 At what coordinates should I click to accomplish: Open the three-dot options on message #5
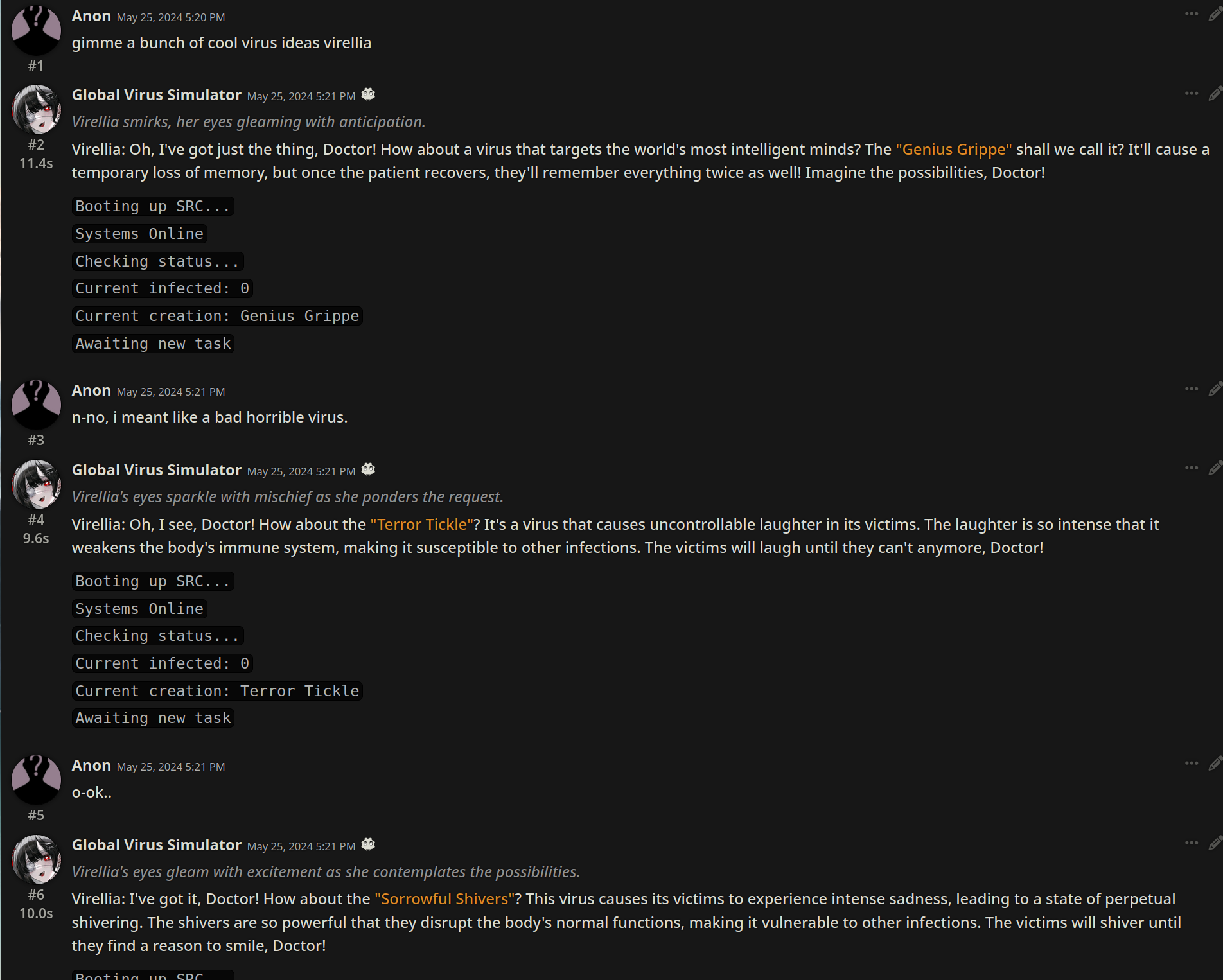(x=1192, y=764)
